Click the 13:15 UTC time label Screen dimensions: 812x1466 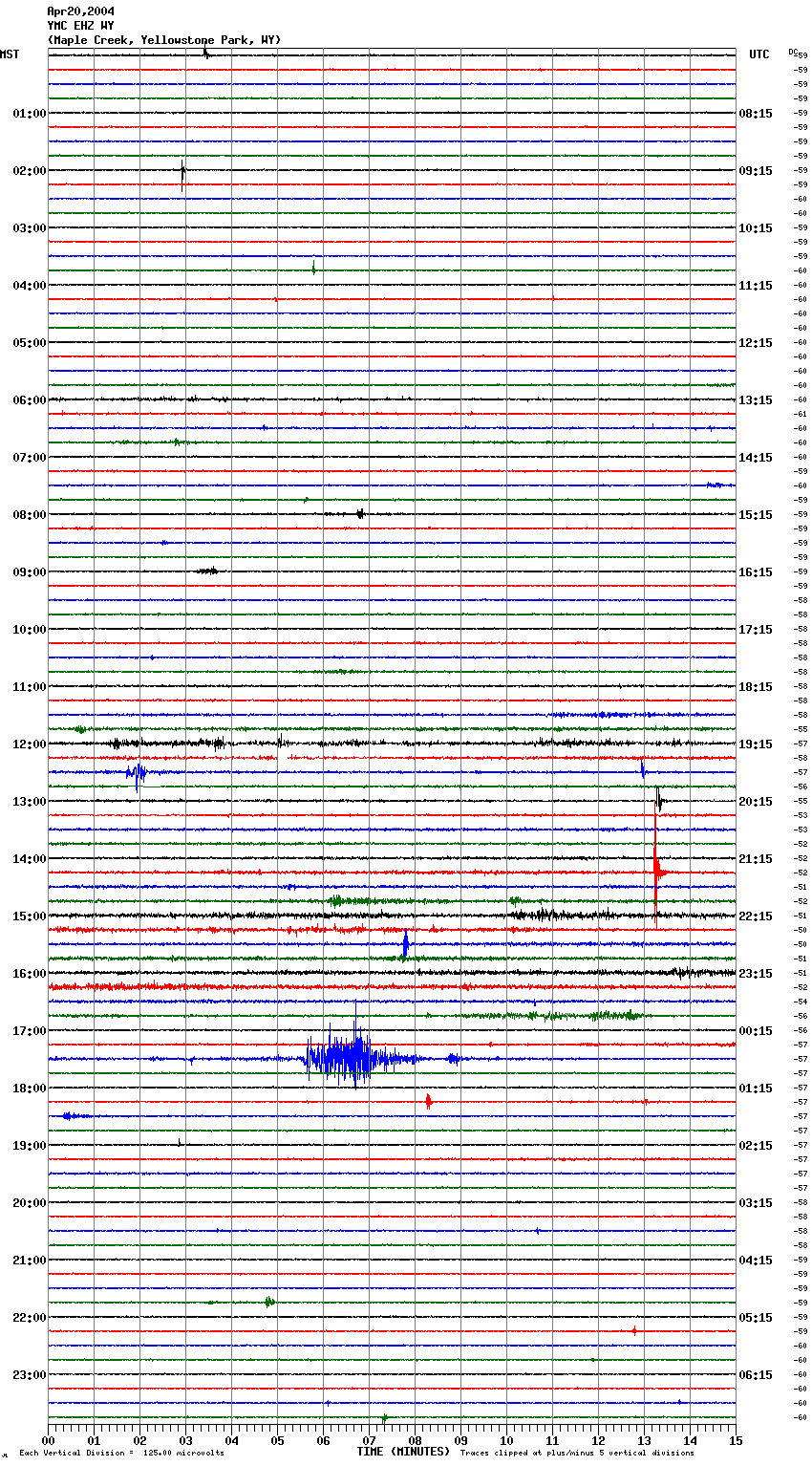(x=756, y=400)
